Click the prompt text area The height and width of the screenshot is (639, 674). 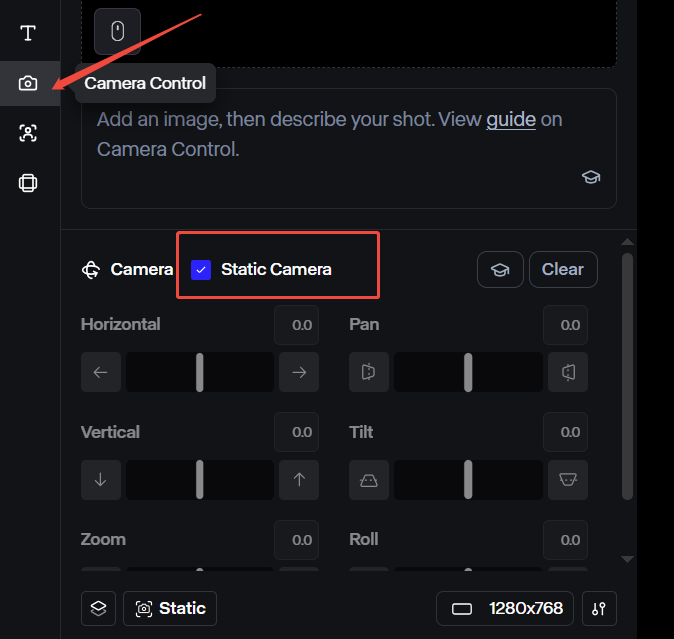(349, 148)
